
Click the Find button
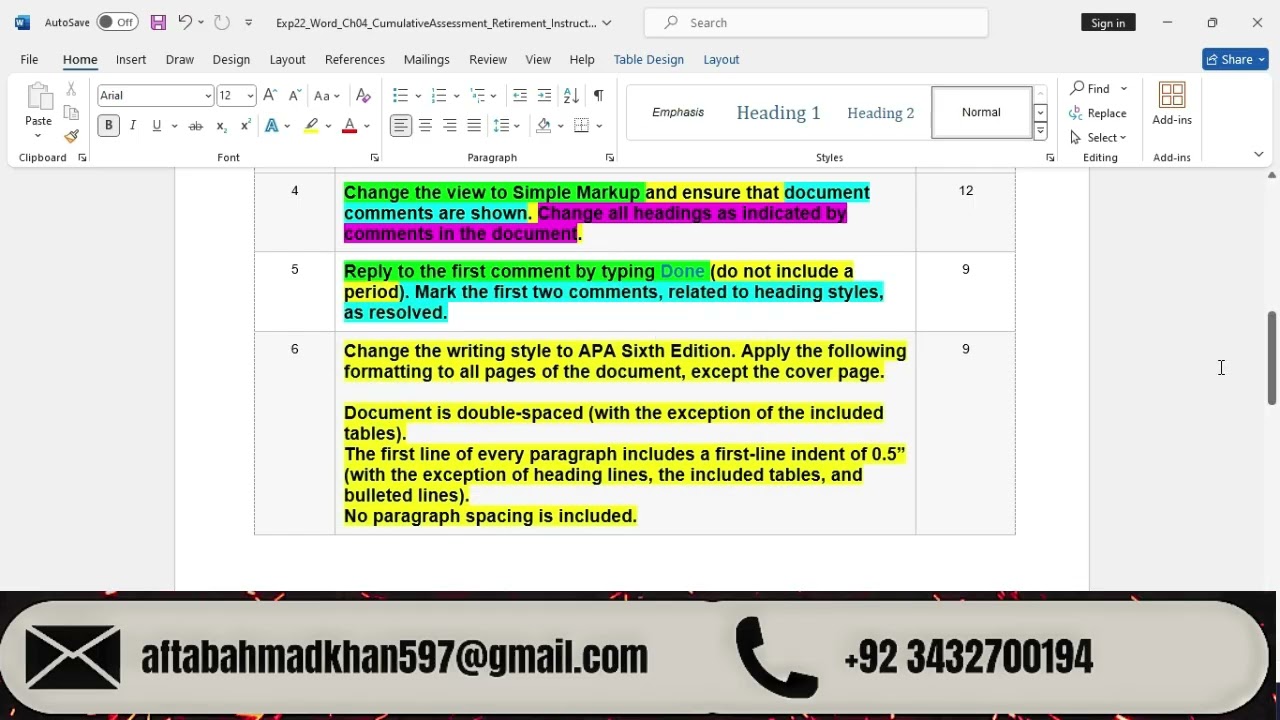tap(1090, 88)
